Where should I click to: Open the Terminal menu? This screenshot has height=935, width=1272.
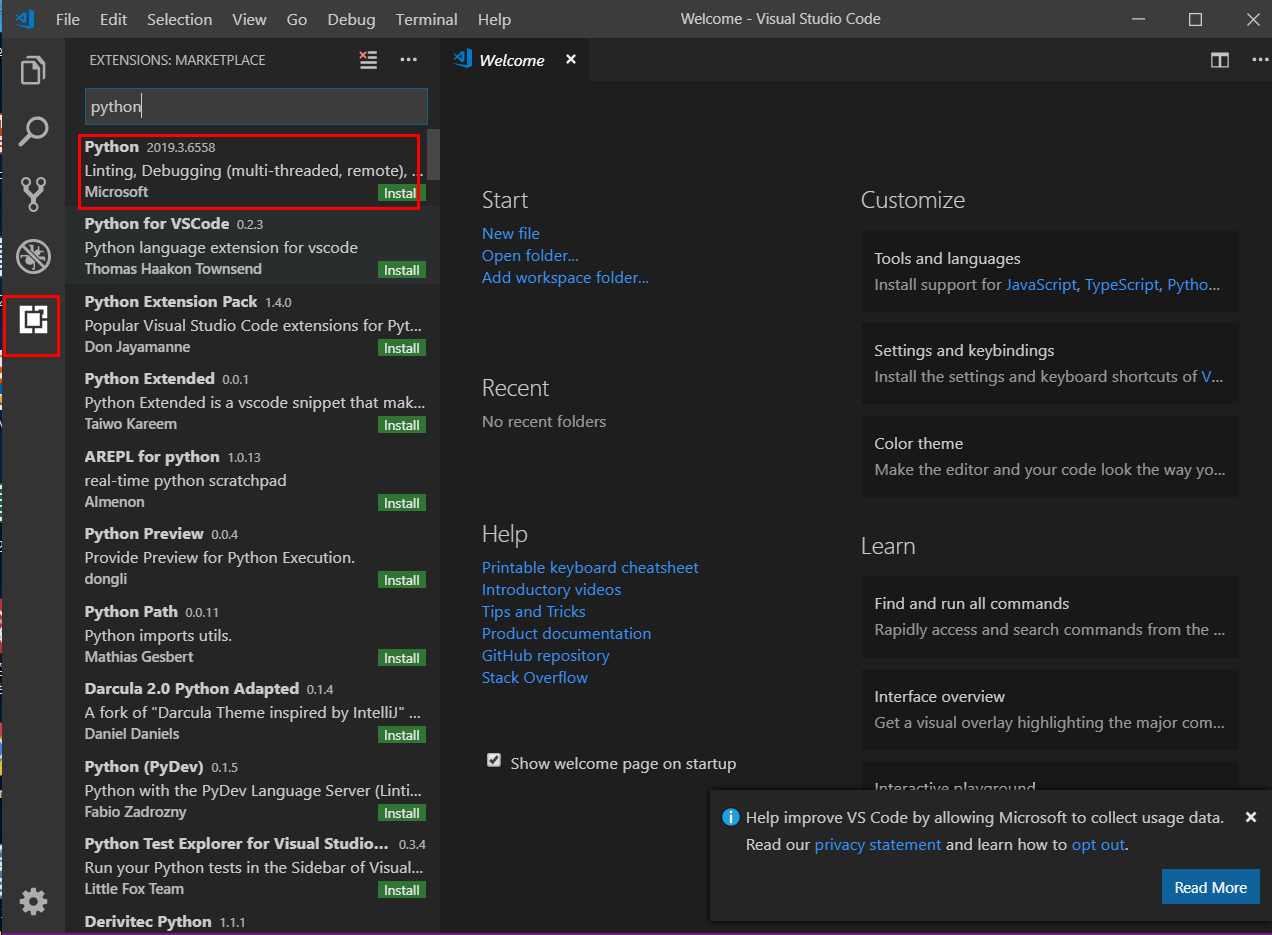[427, 19]
